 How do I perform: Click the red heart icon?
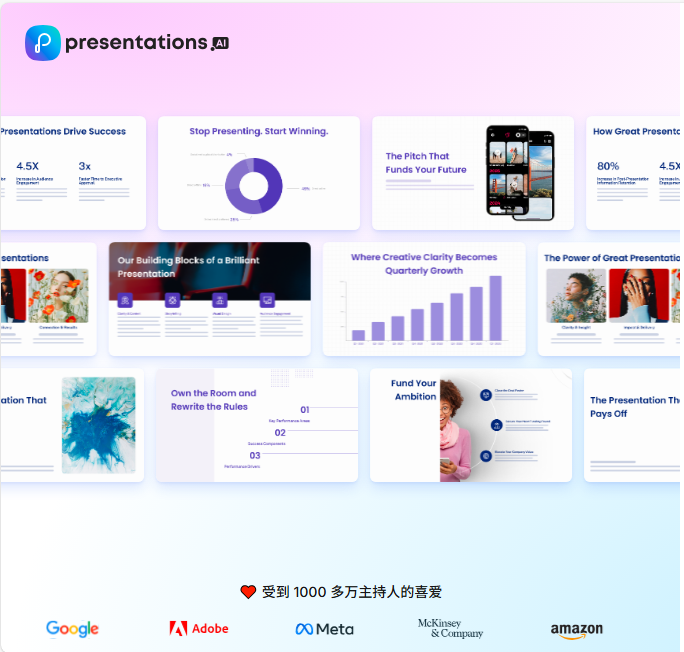click(248, 592)
